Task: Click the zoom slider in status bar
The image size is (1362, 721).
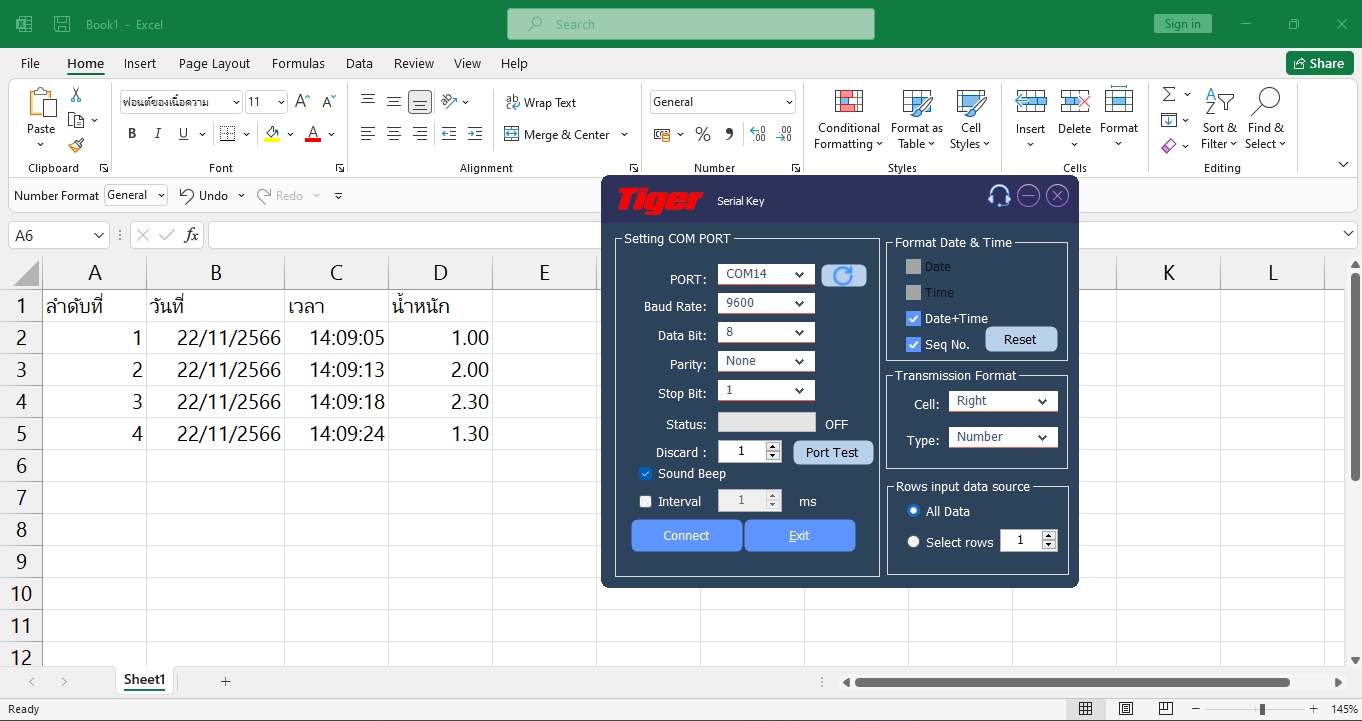Action: coord(1262,709)
